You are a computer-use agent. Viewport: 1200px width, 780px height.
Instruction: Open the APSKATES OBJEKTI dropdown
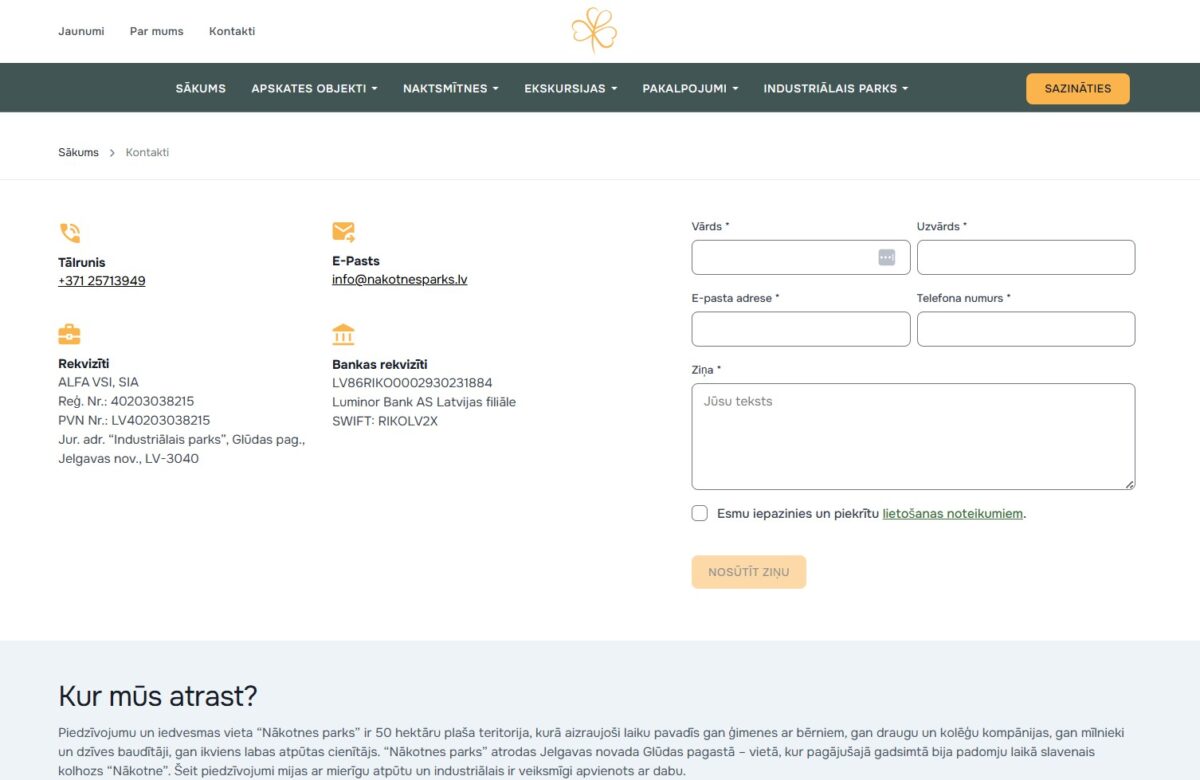(313, 88)
